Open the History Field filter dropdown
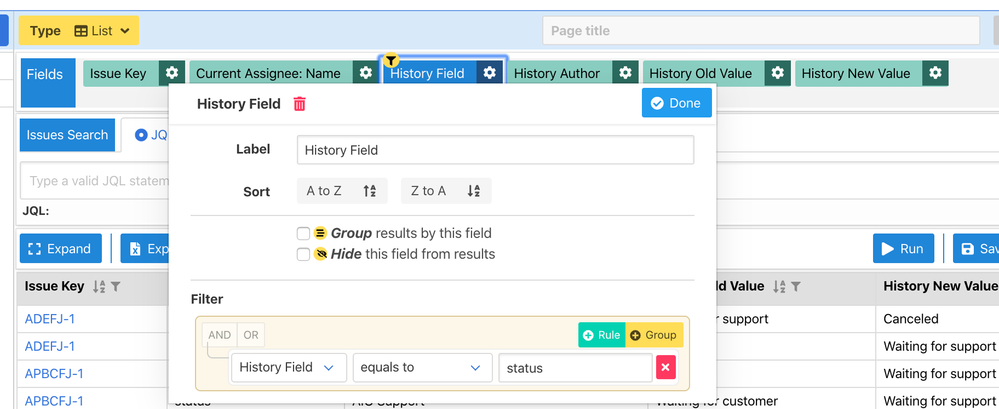Viewport: 999px width, 409px height. coord(289,367)
